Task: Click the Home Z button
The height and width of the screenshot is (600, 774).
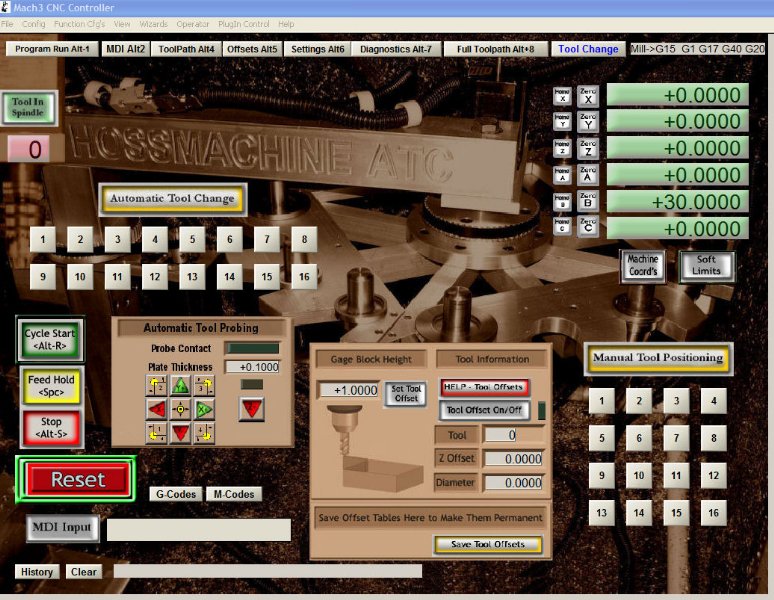Action: (x=562, y=148)
